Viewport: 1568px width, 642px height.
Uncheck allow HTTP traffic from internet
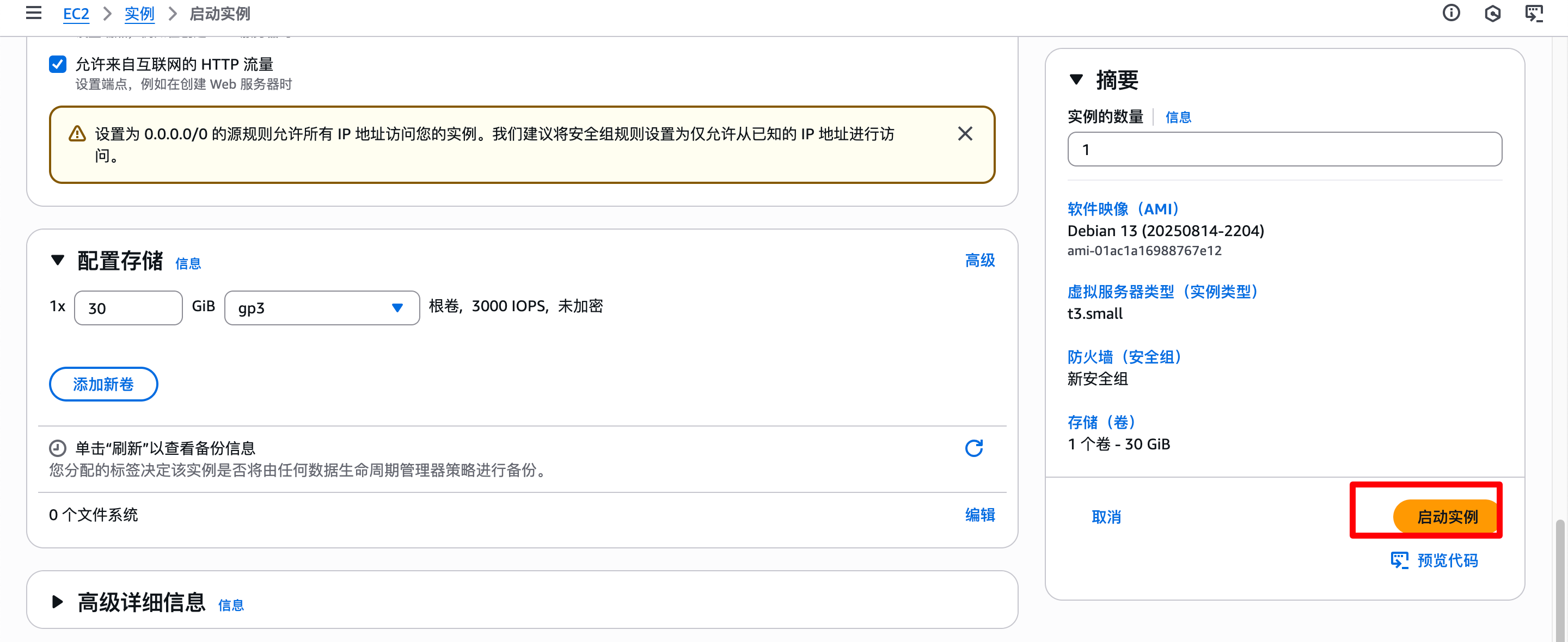(x=58, y=64)
